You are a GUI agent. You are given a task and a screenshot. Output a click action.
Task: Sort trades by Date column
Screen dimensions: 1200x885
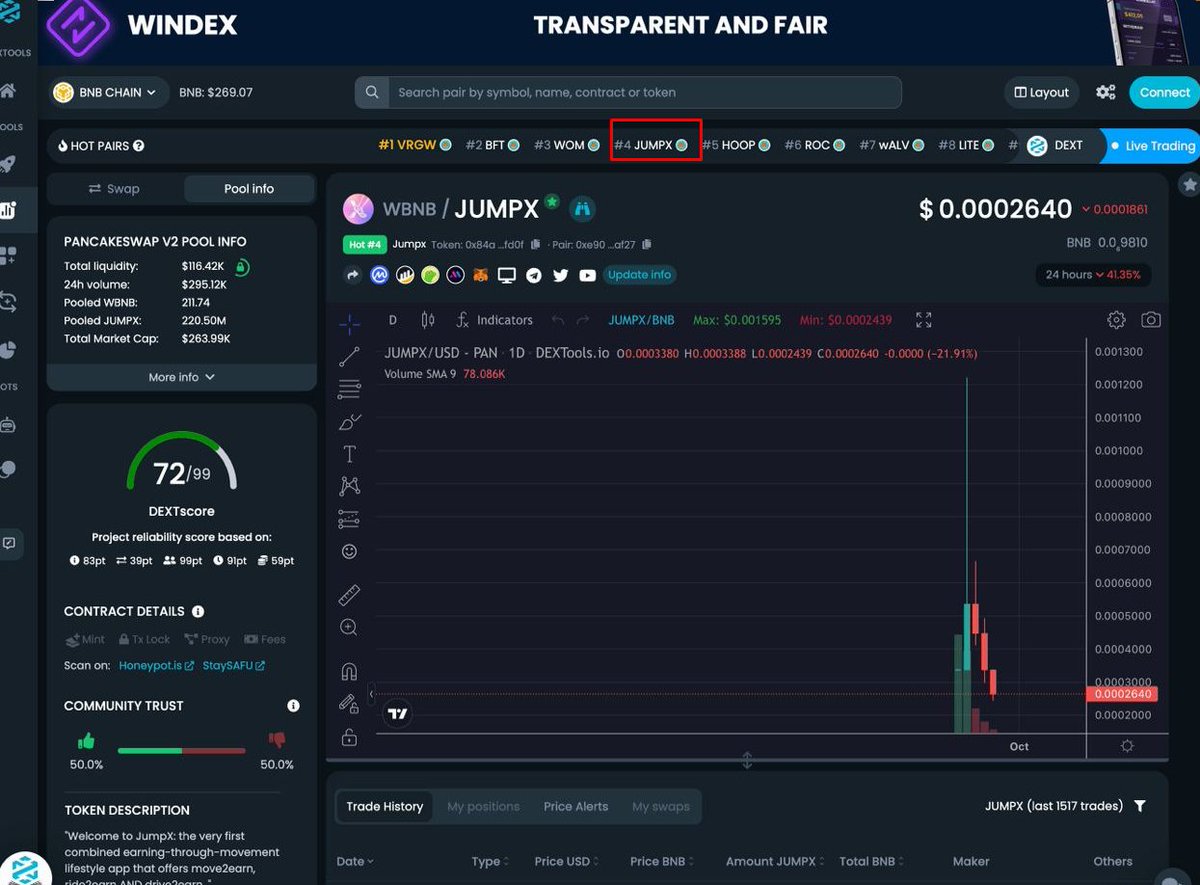pyautogui.click(x=355, y=861)
